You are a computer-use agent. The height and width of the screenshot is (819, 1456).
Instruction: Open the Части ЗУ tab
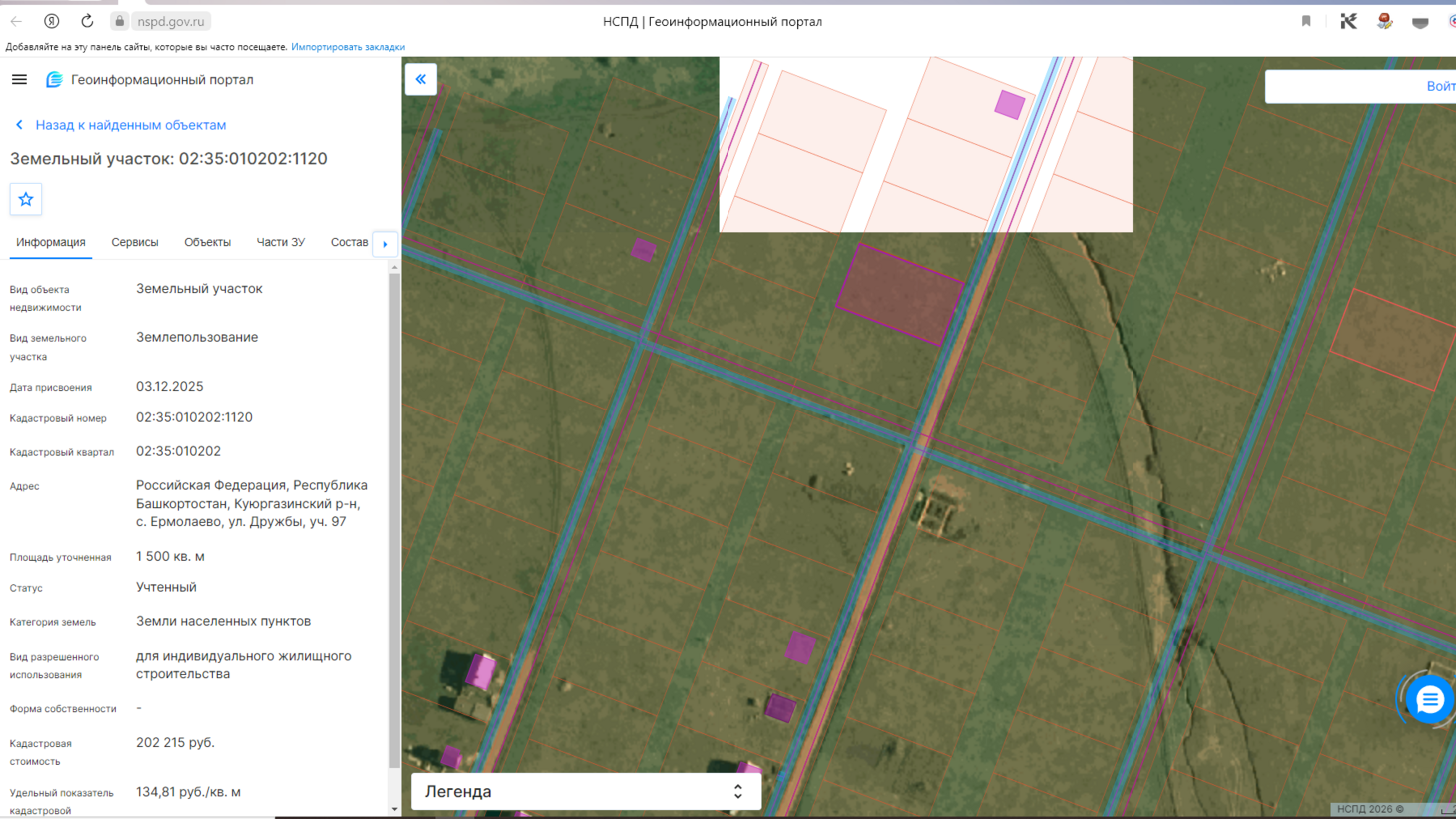(x=281, y=242)
